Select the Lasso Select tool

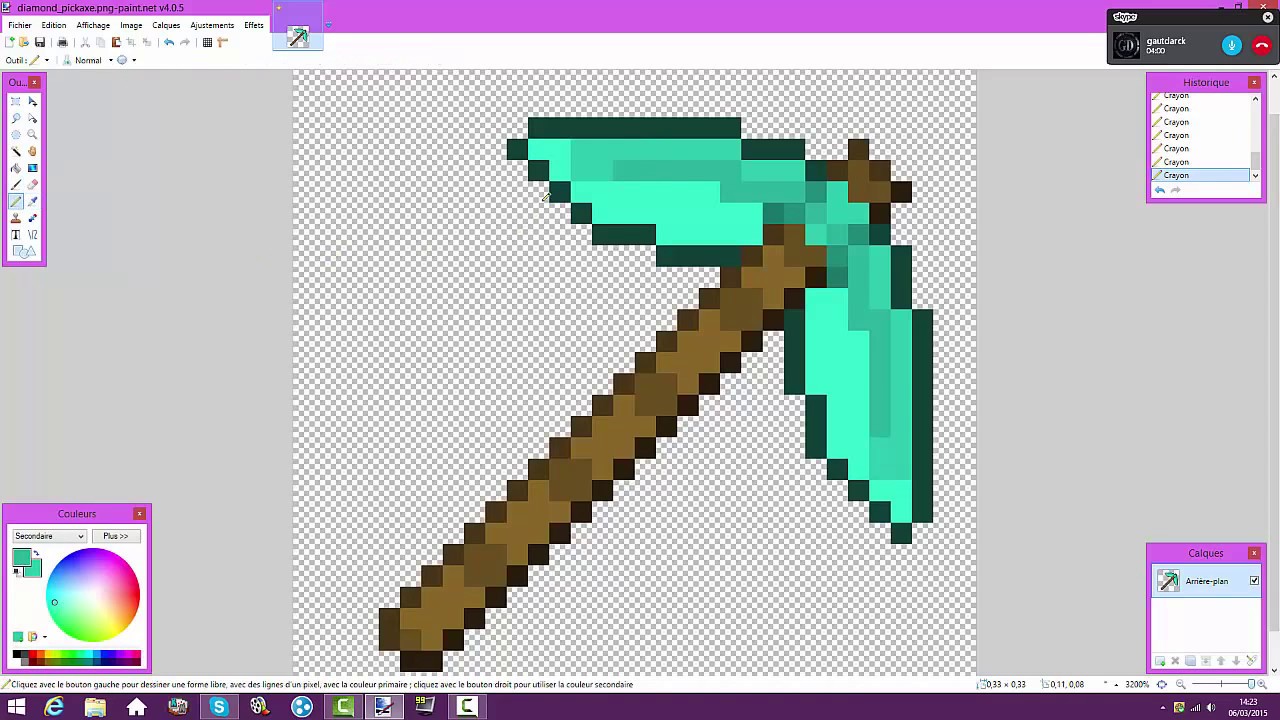tap(15, 118)
